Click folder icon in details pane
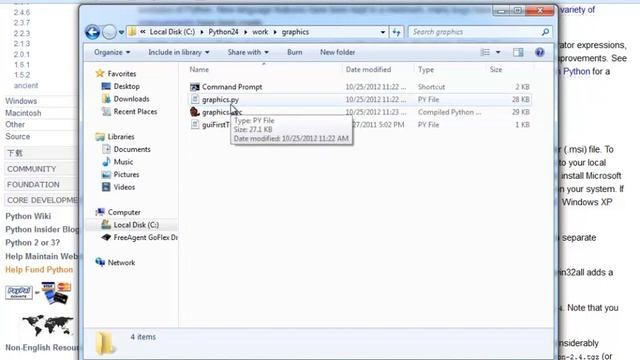 click(105, 343)
